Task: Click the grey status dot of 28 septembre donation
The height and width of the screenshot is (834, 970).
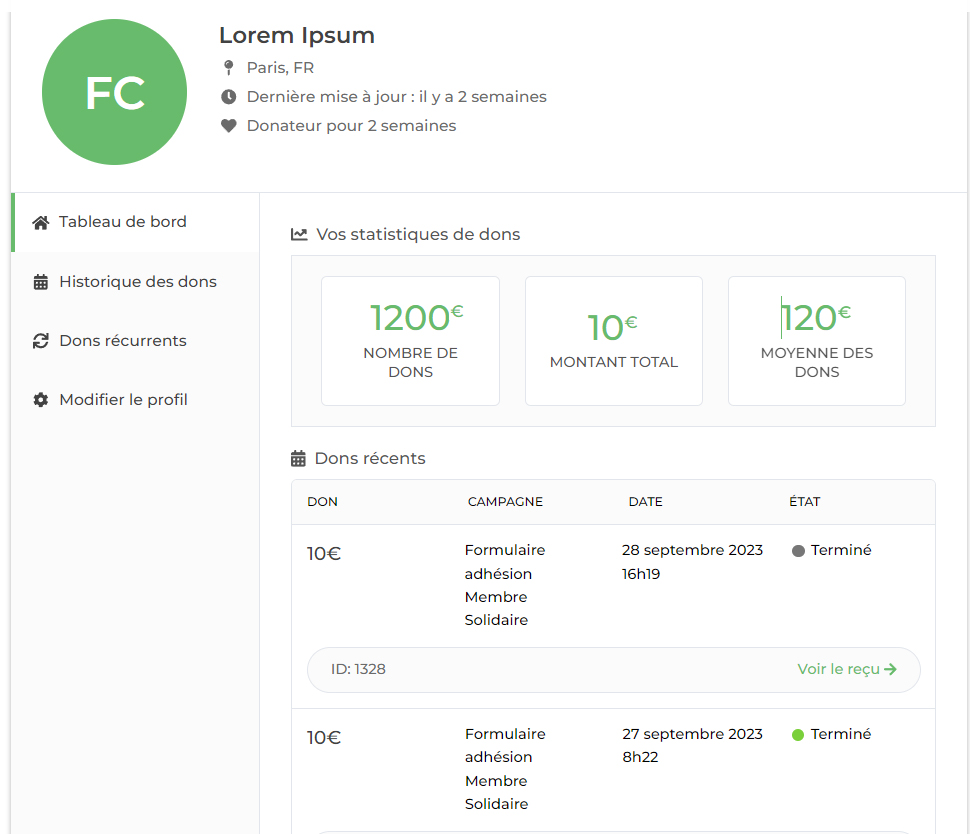Action: click(798, 551)
